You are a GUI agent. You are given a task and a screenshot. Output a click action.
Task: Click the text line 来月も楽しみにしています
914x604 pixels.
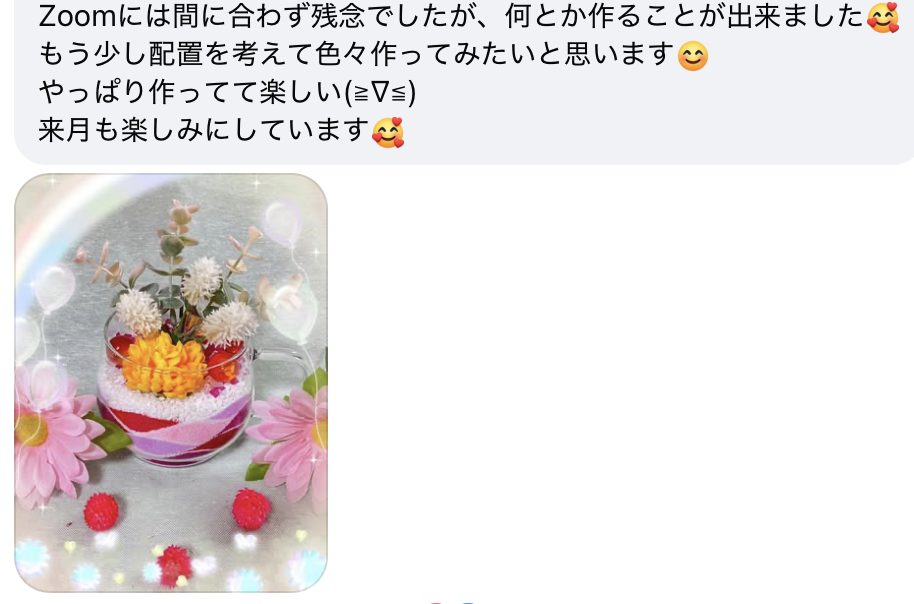coord(204,131)
